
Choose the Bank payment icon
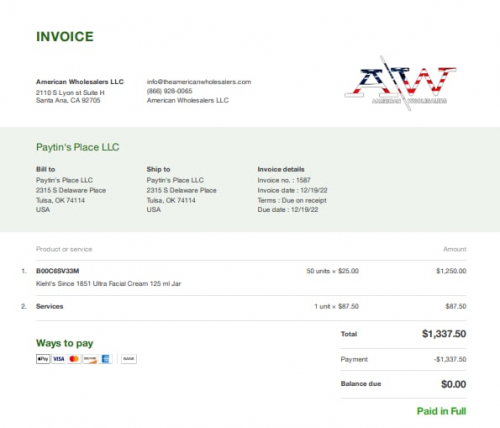pos(129,359)
